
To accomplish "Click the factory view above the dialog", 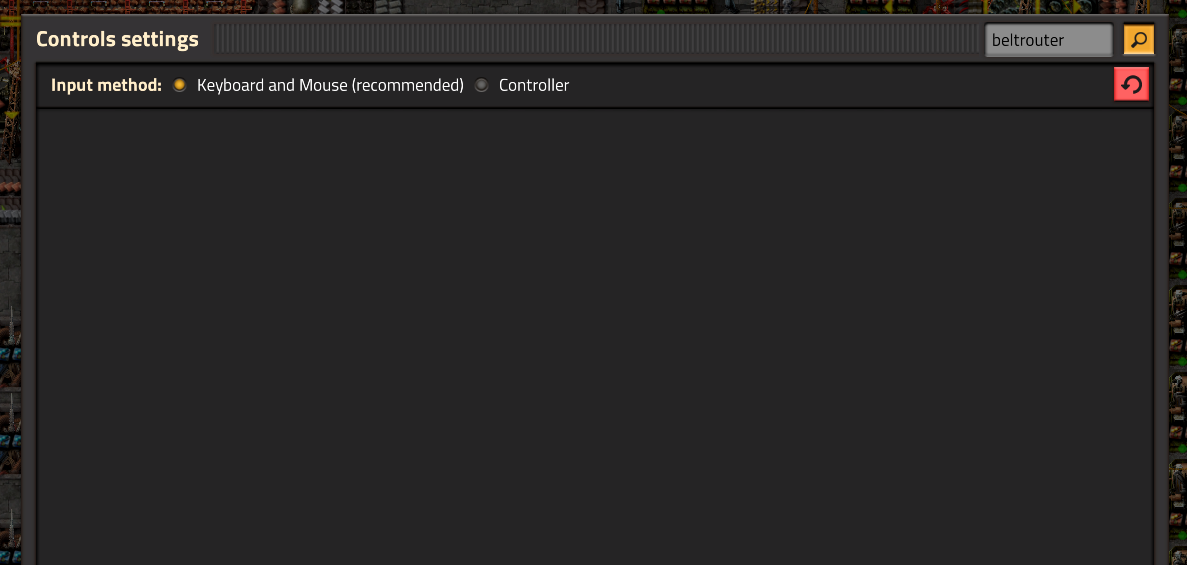I will coord(594,6).
